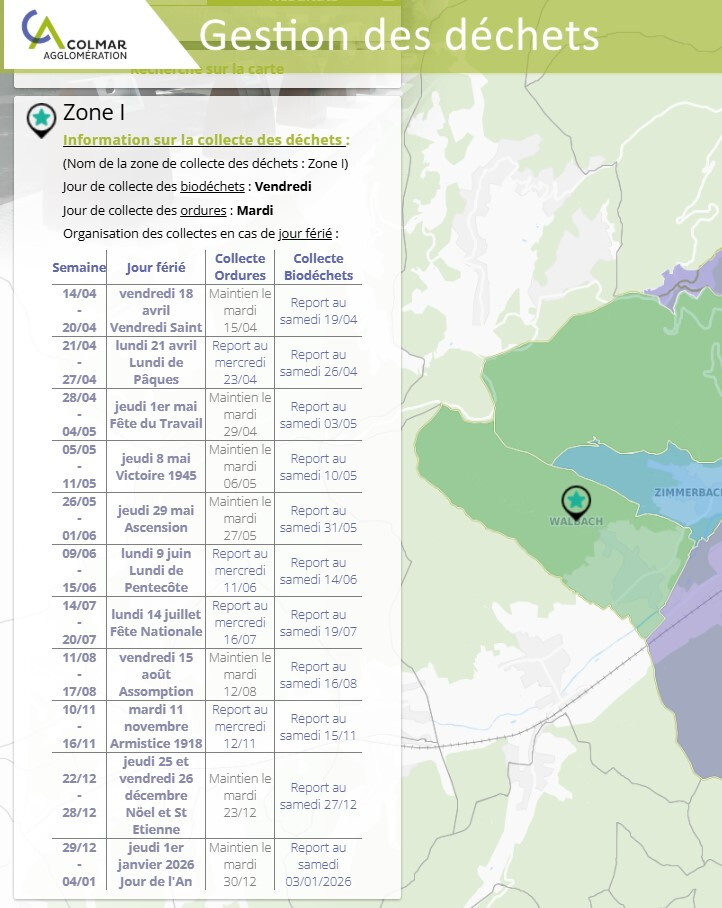
Task: Click the 'Gestion des déchets' page title
Action: 399,35
